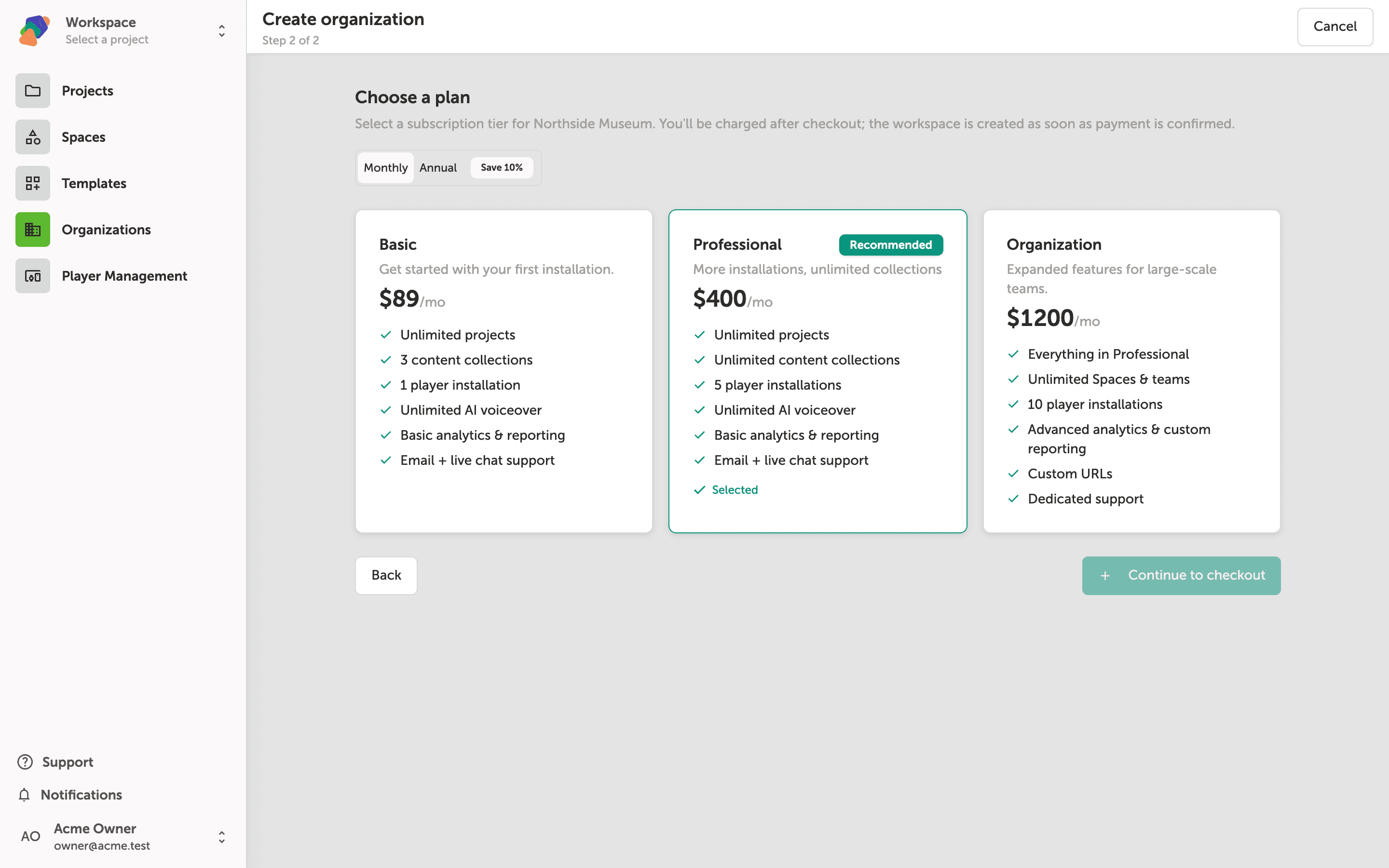The image size is (1389, 868).
Task: Click the $89/mo price
Action: (412, 299)
